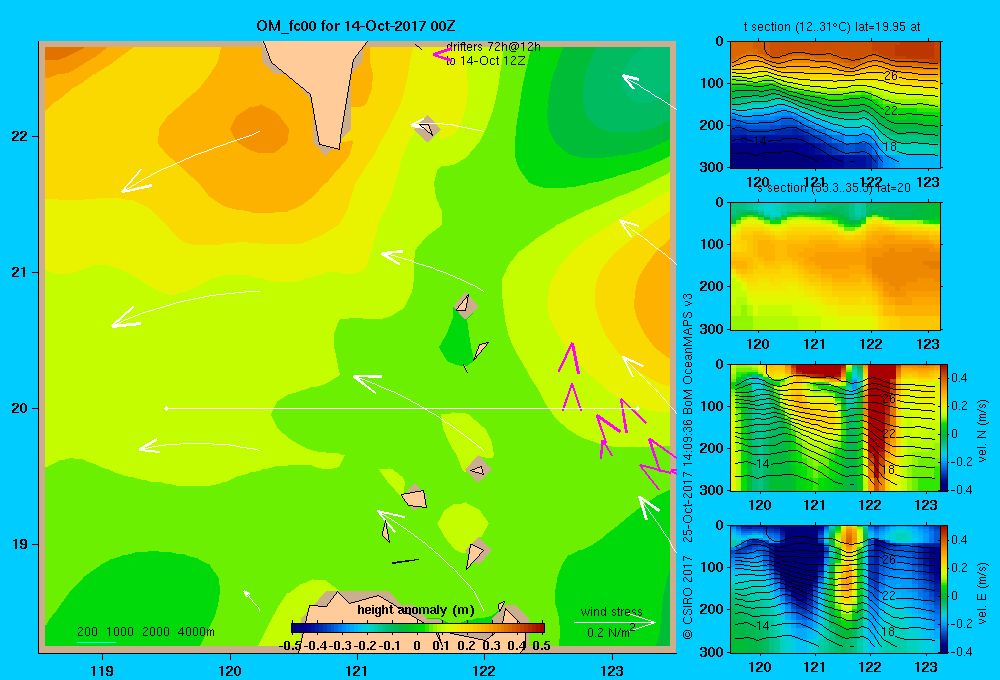Click longitude "122" under salinity section

[871, 344]
